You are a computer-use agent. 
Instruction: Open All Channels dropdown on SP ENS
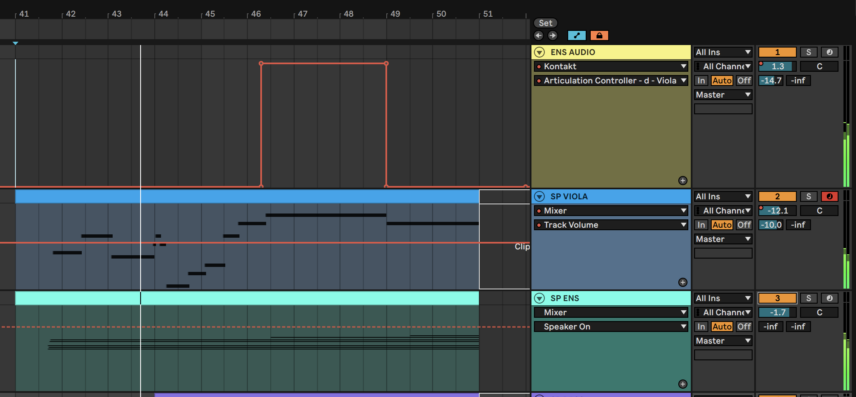[x=723, y=312]
